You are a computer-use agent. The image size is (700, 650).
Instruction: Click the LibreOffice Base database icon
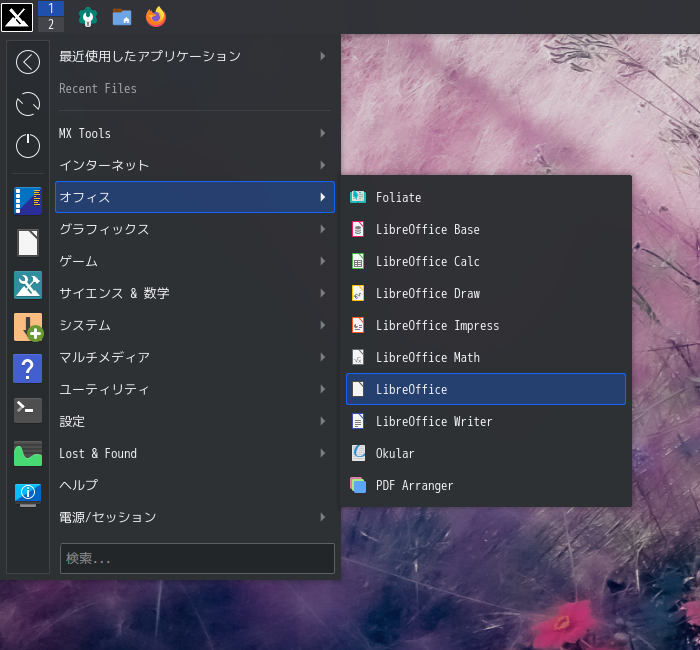point(358,229)
